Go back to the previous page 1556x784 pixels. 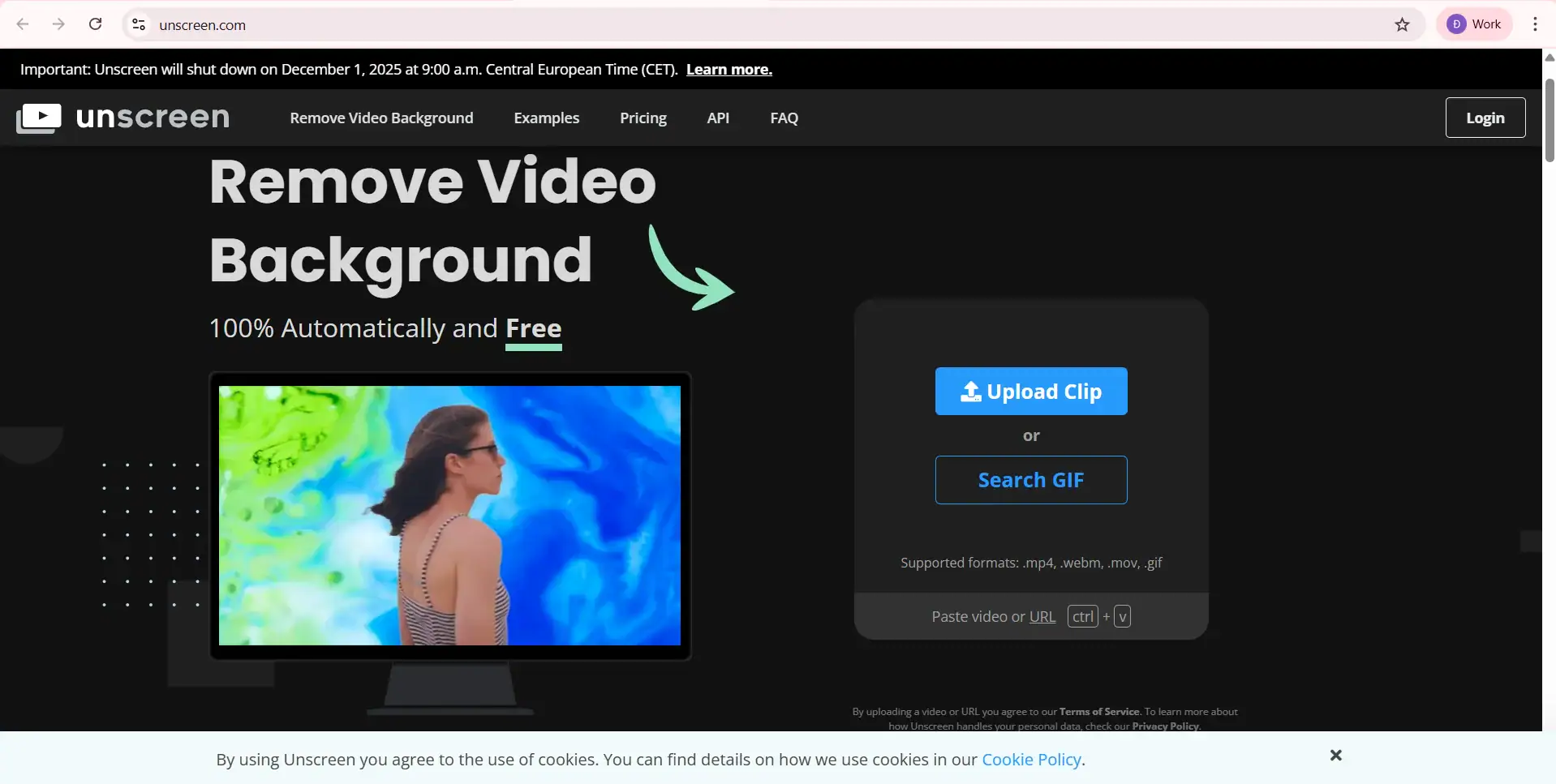click(23, 24)
